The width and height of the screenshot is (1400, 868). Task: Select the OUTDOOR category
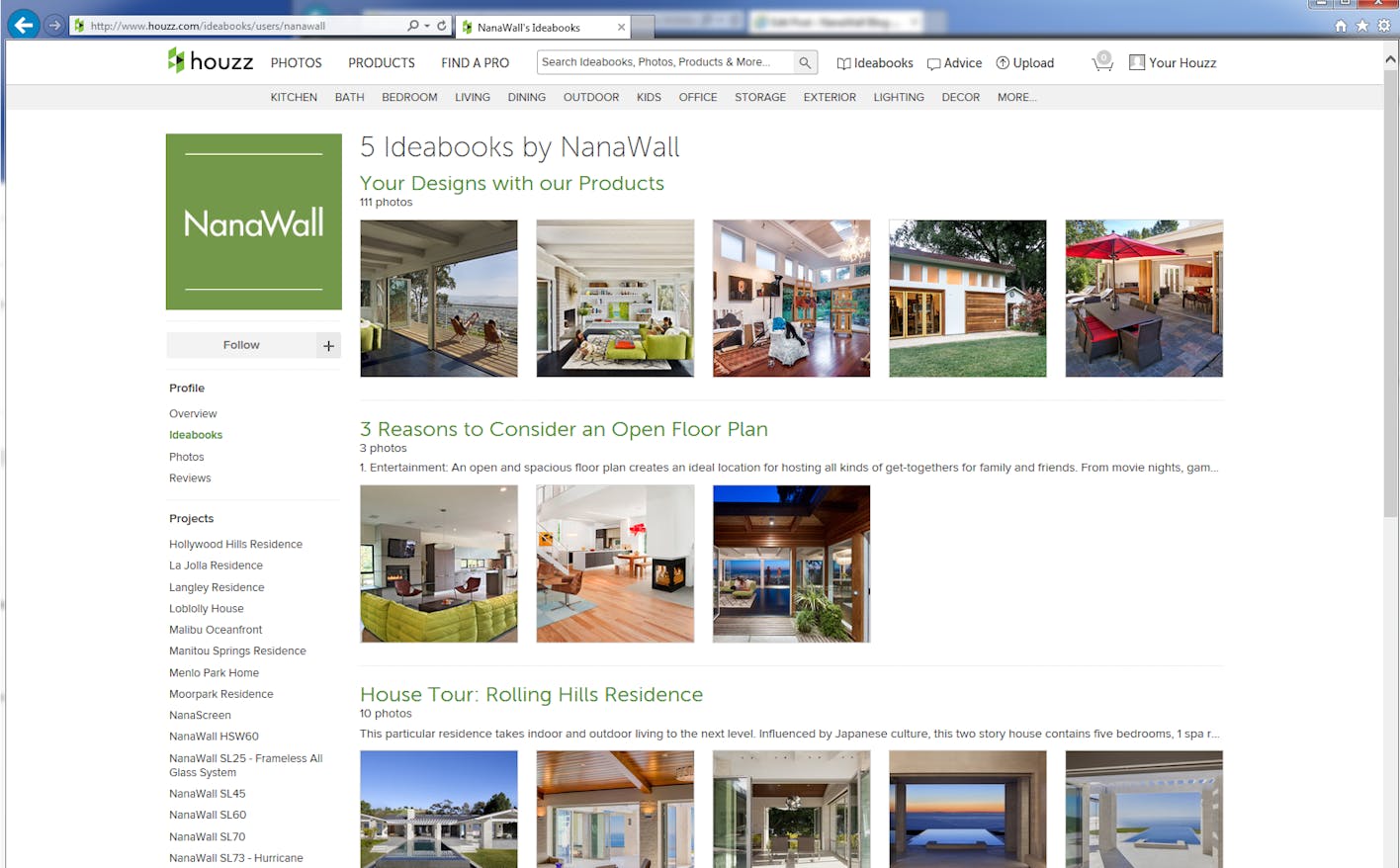[x=591, y=97]
